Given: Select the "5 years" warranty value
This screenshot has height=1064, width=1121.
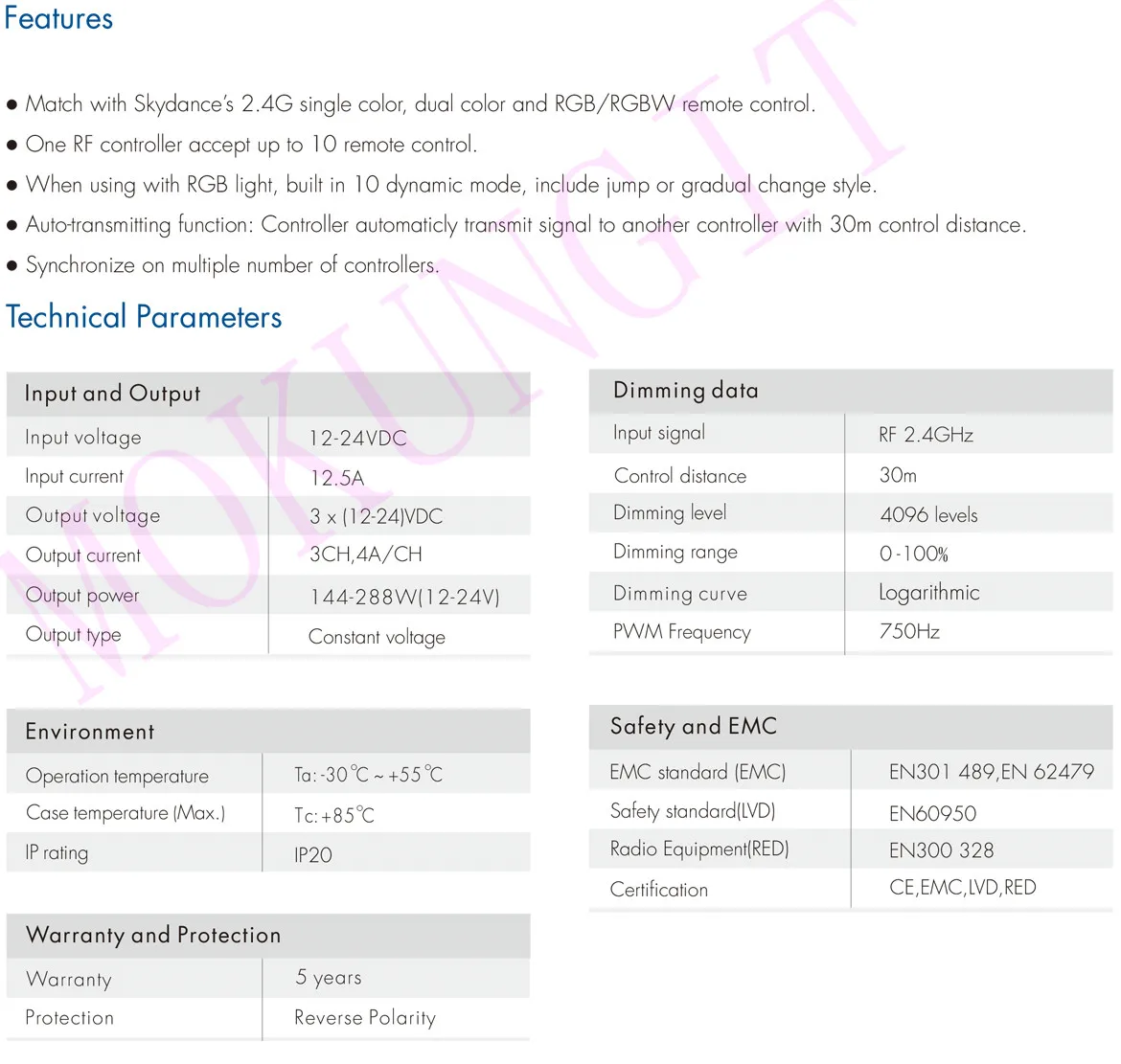Looking at the screenshot, I should (329, 978).
